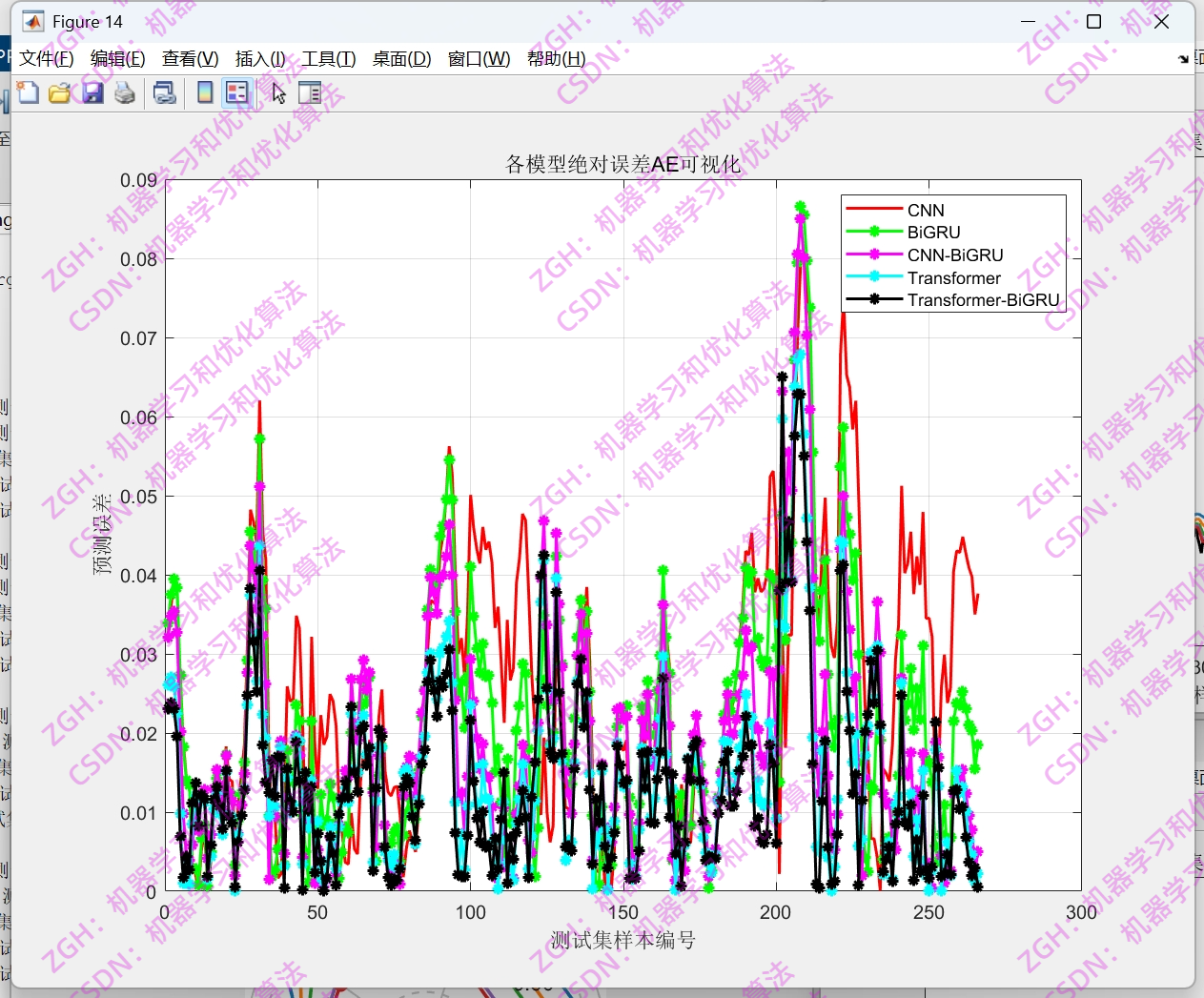The width and height of the screenshot is (1204, 998).
Task: Open the 查看 (View) menu
Action: pos(189,58)
